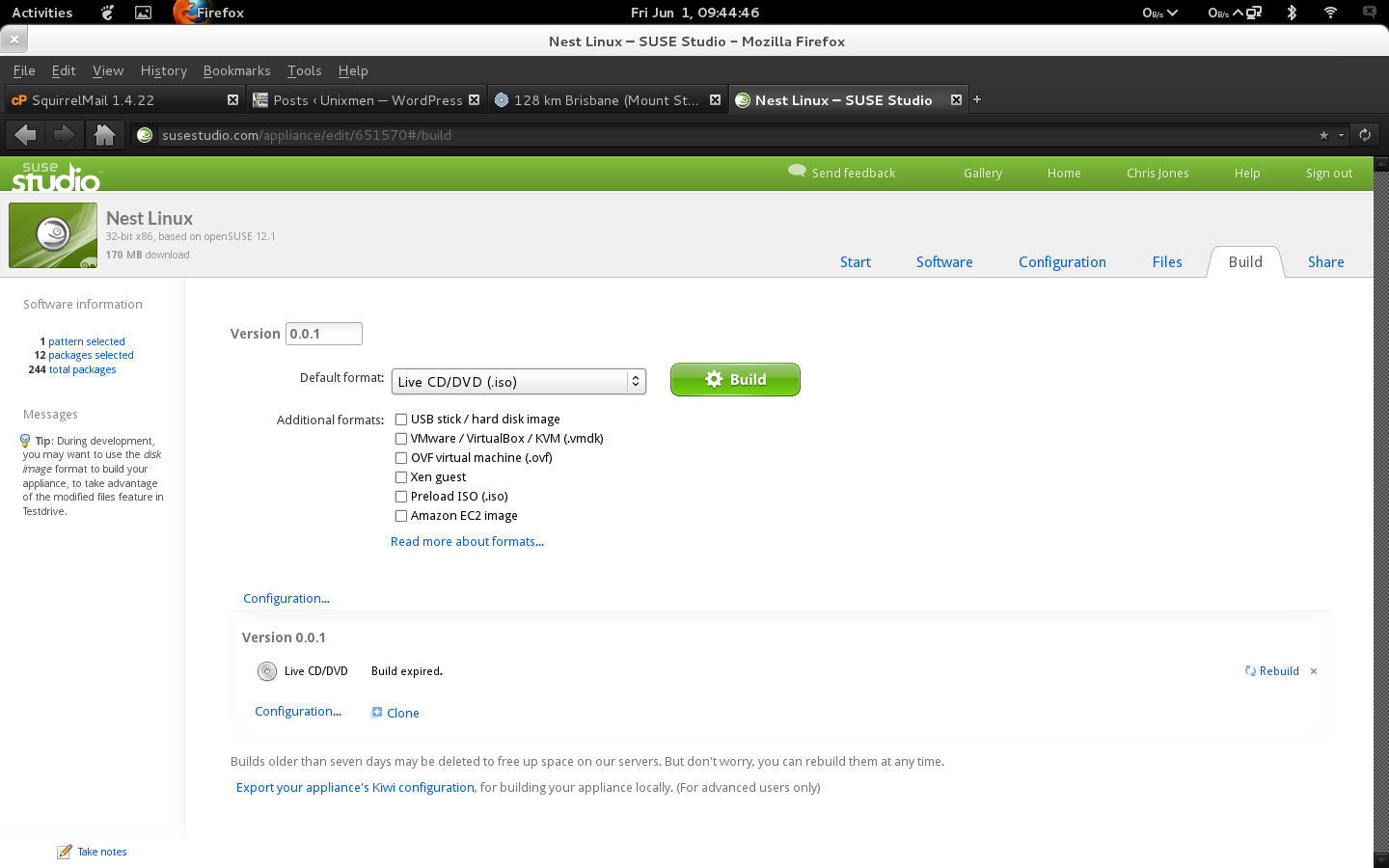1389x868 pixels.
Task: Delete the expired Live CD/DVD build
Action: [x=1314, y=671]
